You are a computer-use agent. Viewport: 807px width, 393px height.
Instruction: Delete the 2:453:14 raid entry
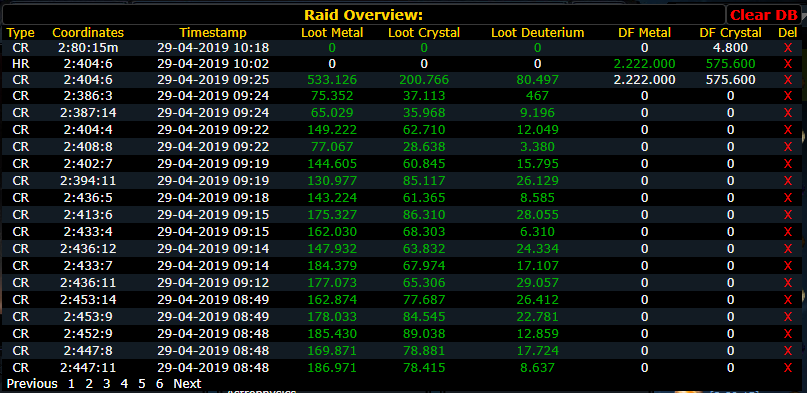[x=787, y=299]
